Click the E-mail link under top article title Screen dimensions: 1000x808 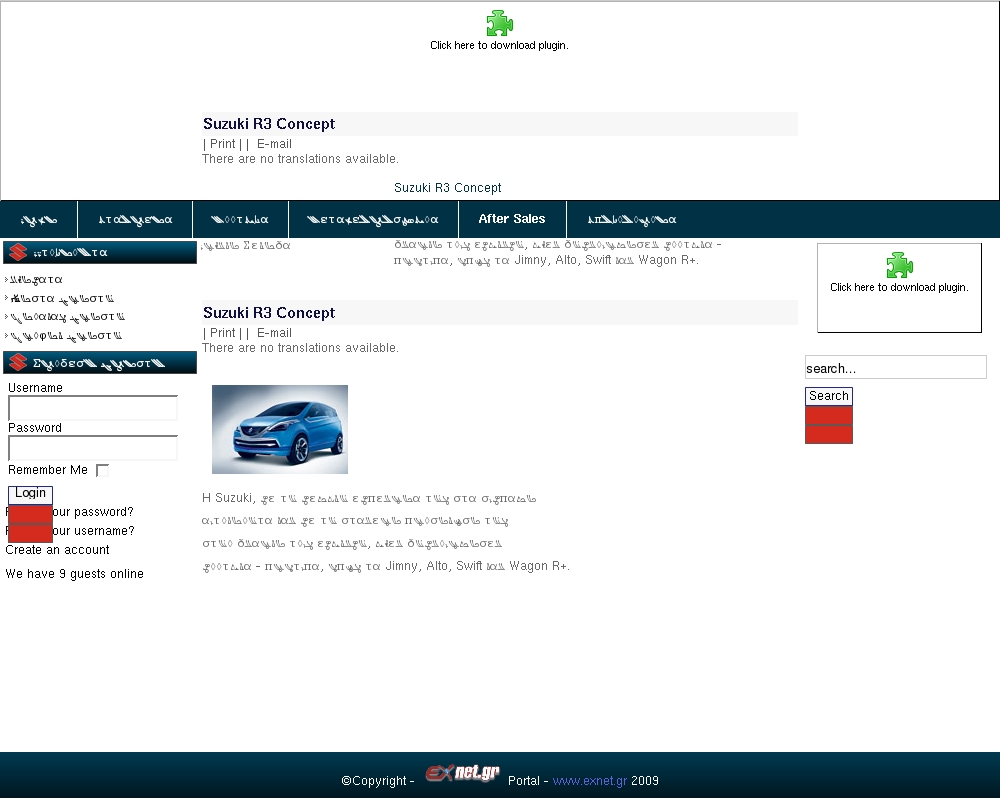tap(274, 144)
